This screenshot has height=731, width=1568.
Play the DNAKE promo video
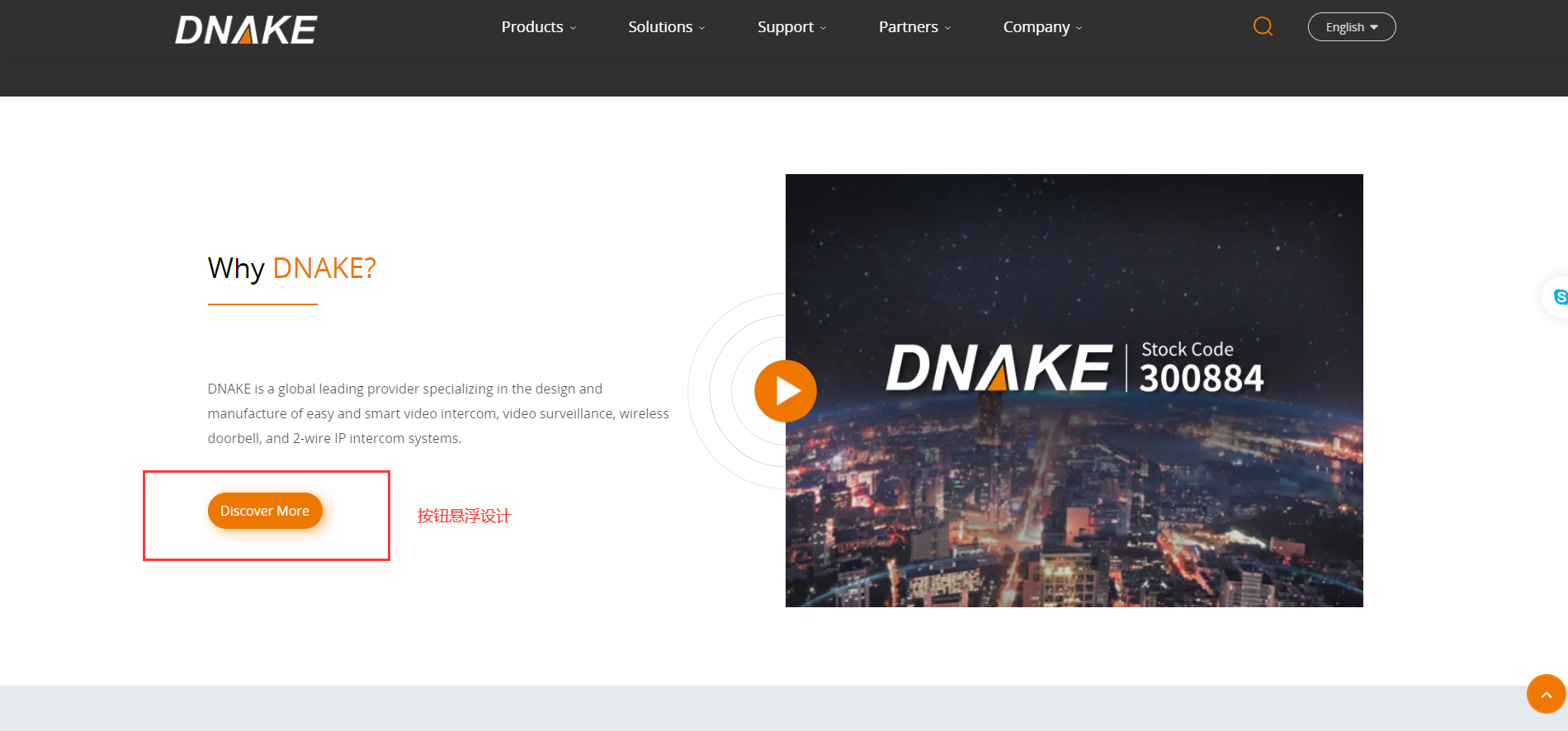click(785, 391)
